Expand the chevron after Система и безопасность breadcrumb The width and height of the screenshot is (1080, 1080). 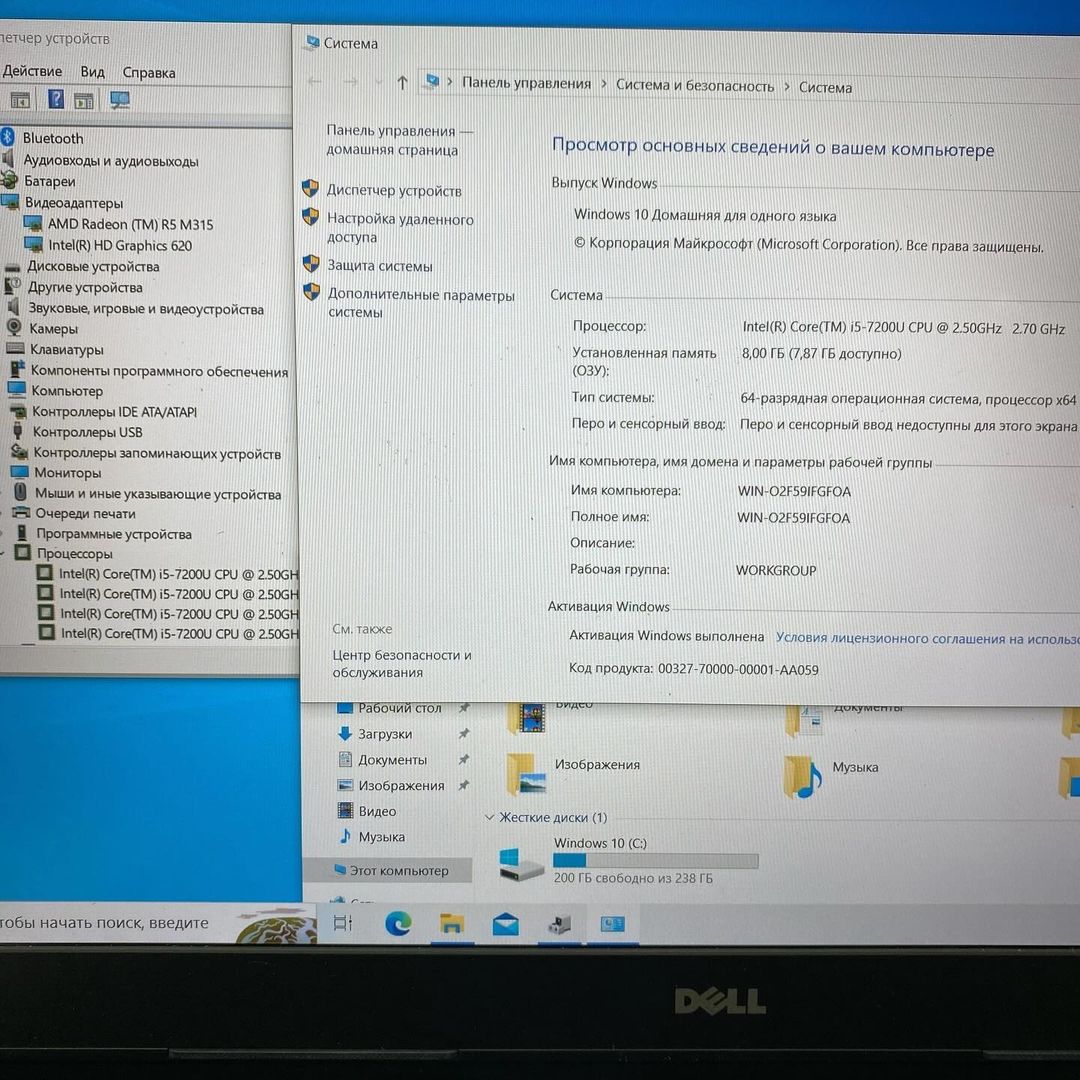pos(787,87)
